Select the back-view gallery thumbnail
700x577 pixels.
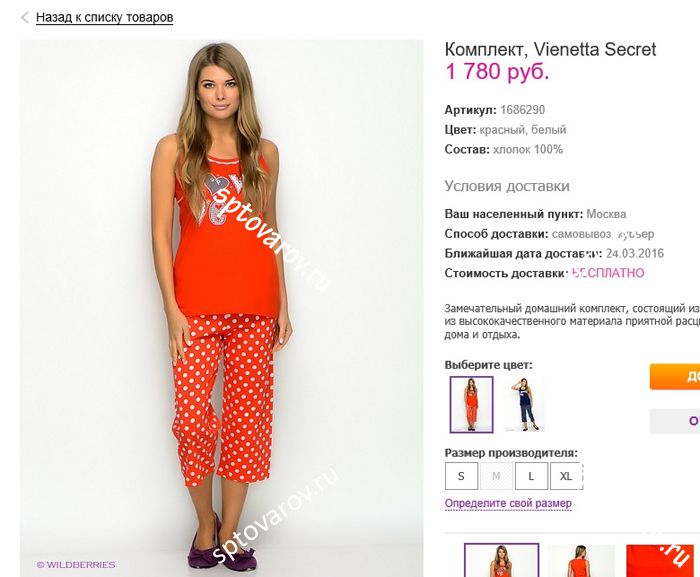(x=581, y=560)
